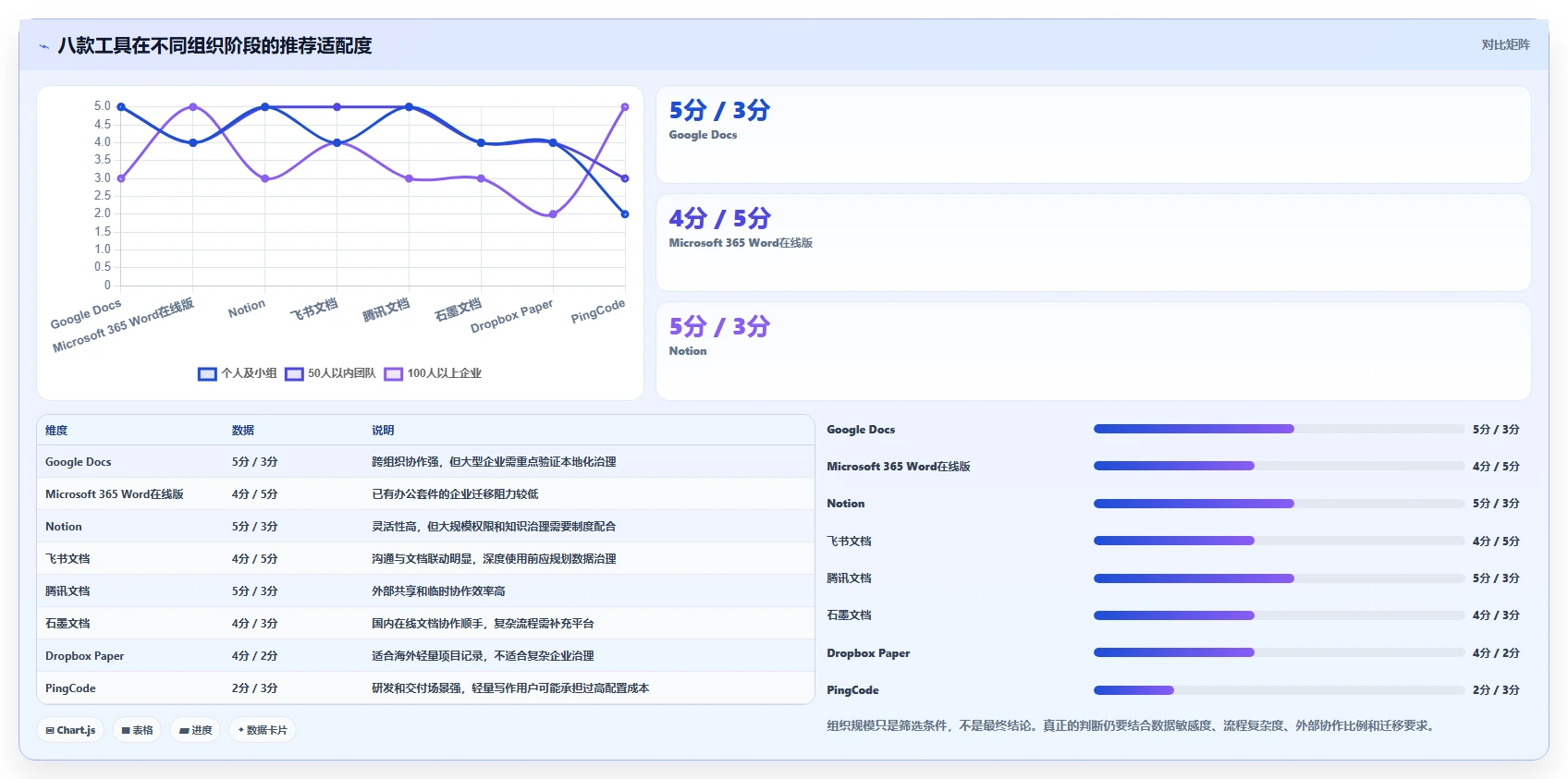Screen dimensions: 1568x779
Task: Select the 进度 tag chip
Action: click(x=195, y=730)
